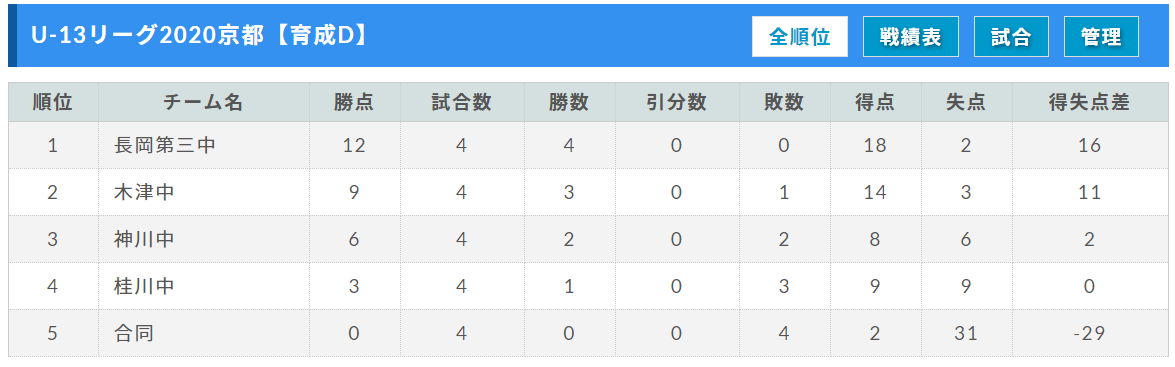Click the 試合数 column header

pos(462,103)
